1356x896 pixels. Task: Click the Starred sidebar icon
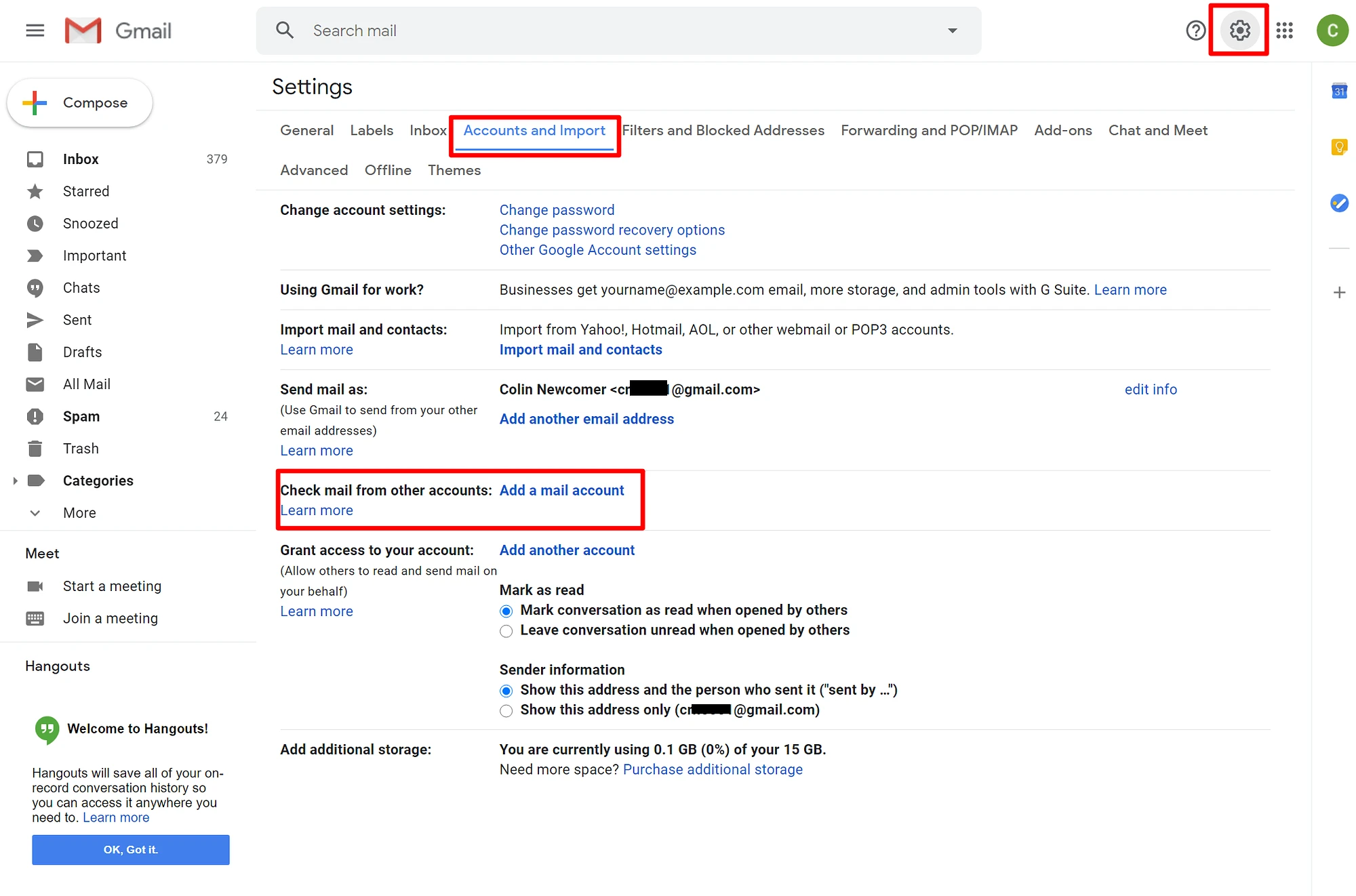tap(35, 191)
